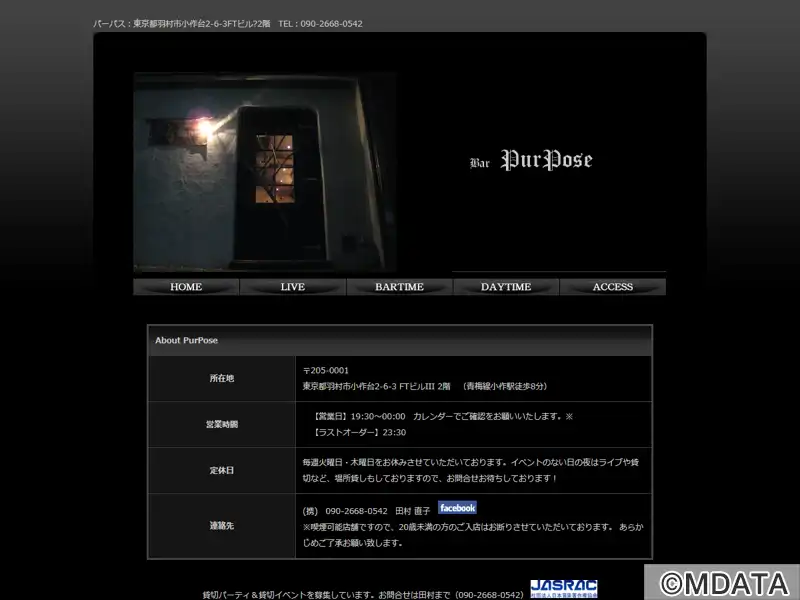Click the ラストオーダー 23:30 text
Viewport: 800px width, 600px height.
pos(359,432)
